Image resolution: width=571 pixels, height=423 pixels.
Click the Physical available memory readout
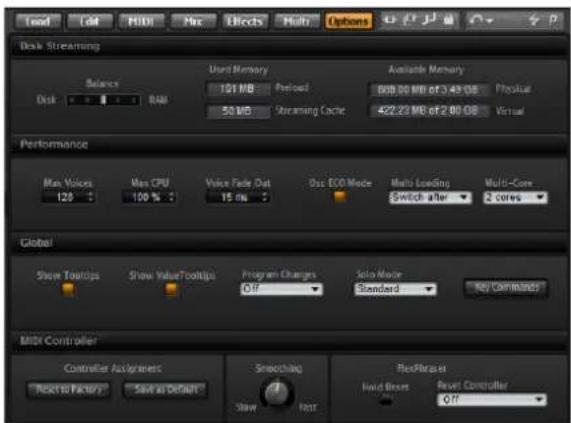pyautogui.click(x=428, y=90)
